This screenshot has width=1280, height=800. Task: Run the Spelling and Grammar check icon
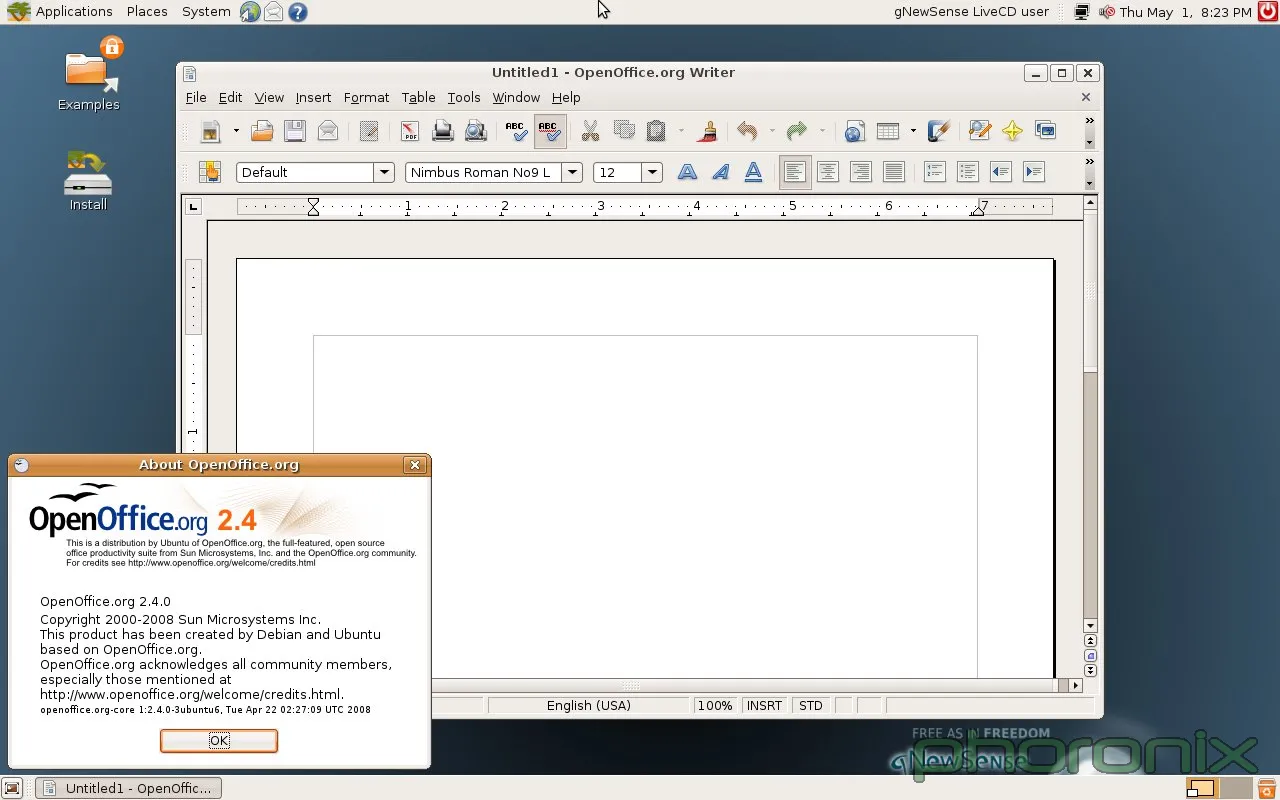516,131
